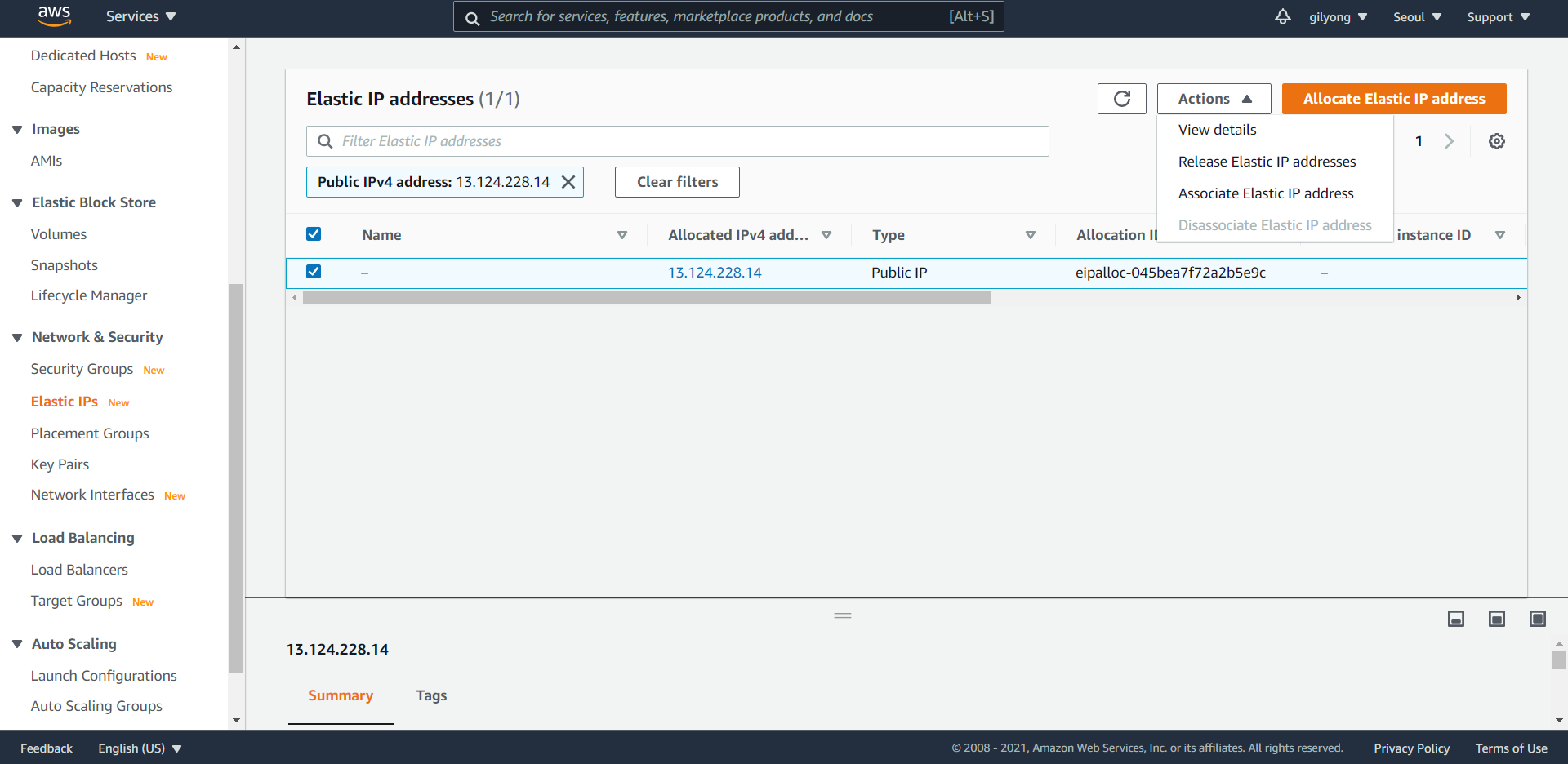Image resolution: width=1568 pixels, height=764 pixels.
Task: Open Launch Configurations in sidebar
Action: pos(104,676)
